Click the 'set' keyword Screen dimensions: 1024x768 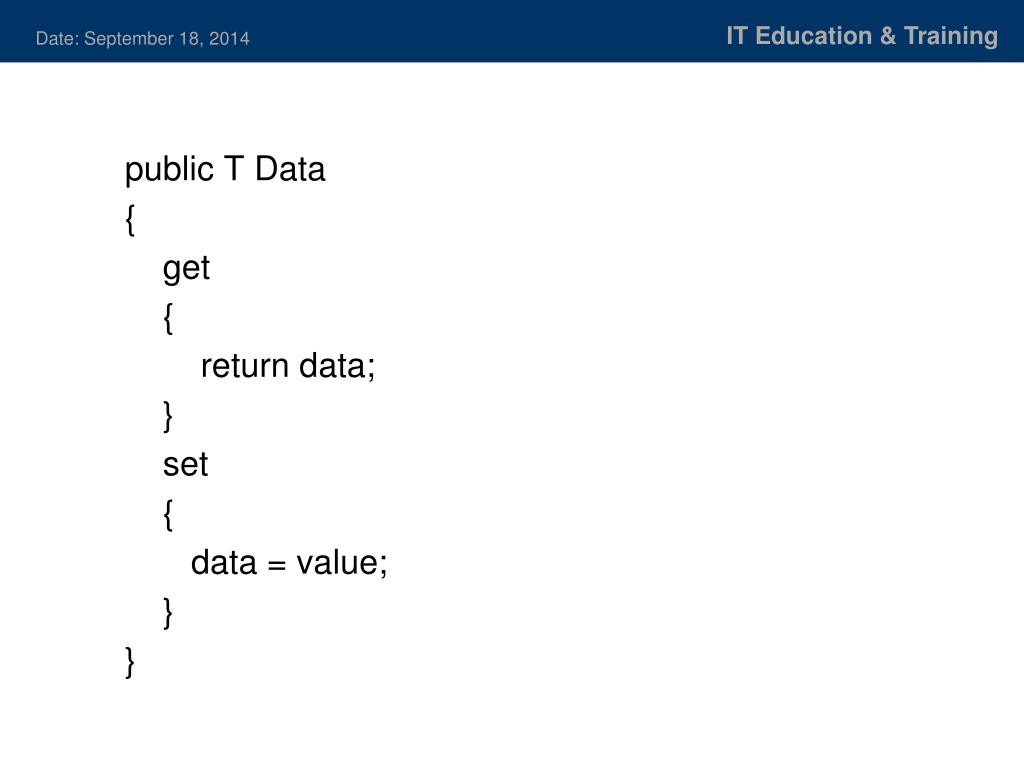185,465
